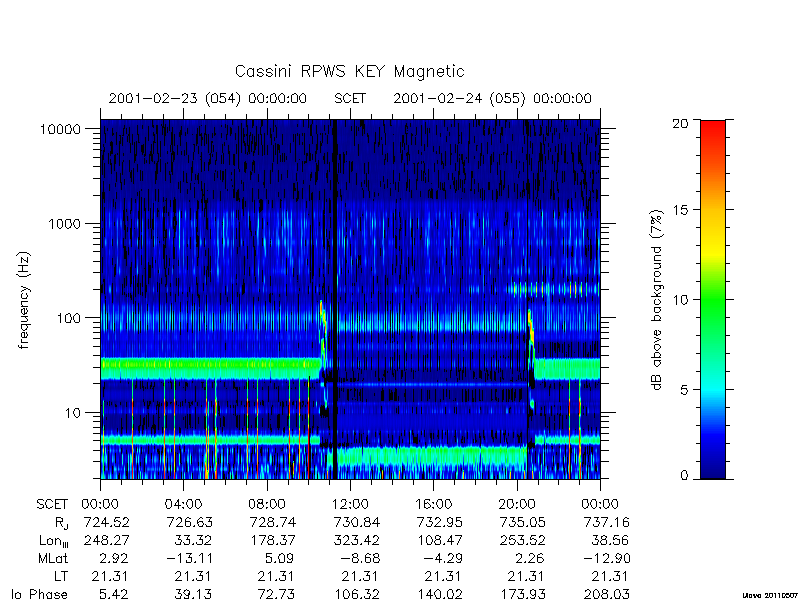Click the MLat value -12.90

[607, 559]
